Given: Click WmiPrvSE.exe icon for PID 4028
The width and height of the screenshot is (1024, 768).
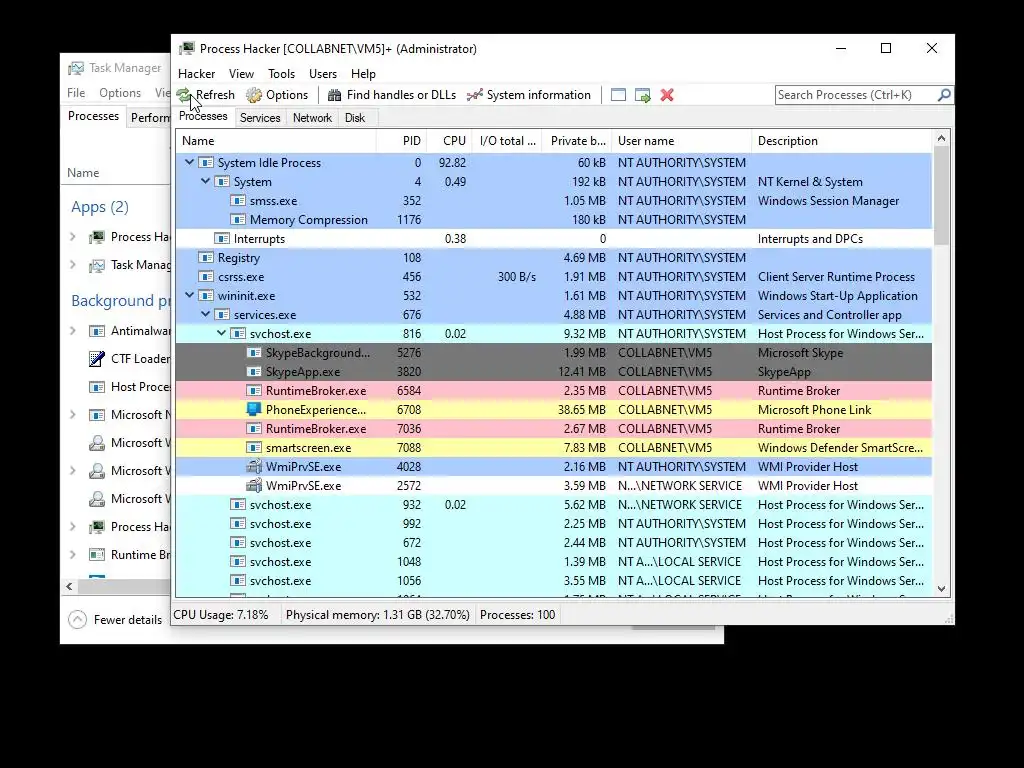Looking at the screenshot, I should pos(254,466).
